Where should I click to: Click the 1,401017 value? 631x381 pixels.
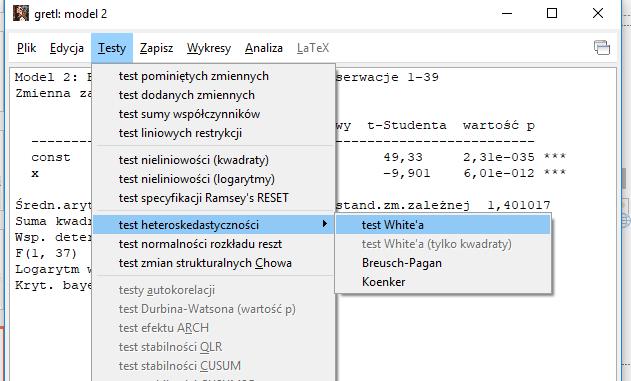pyautogui.click(x=518, y=205)
